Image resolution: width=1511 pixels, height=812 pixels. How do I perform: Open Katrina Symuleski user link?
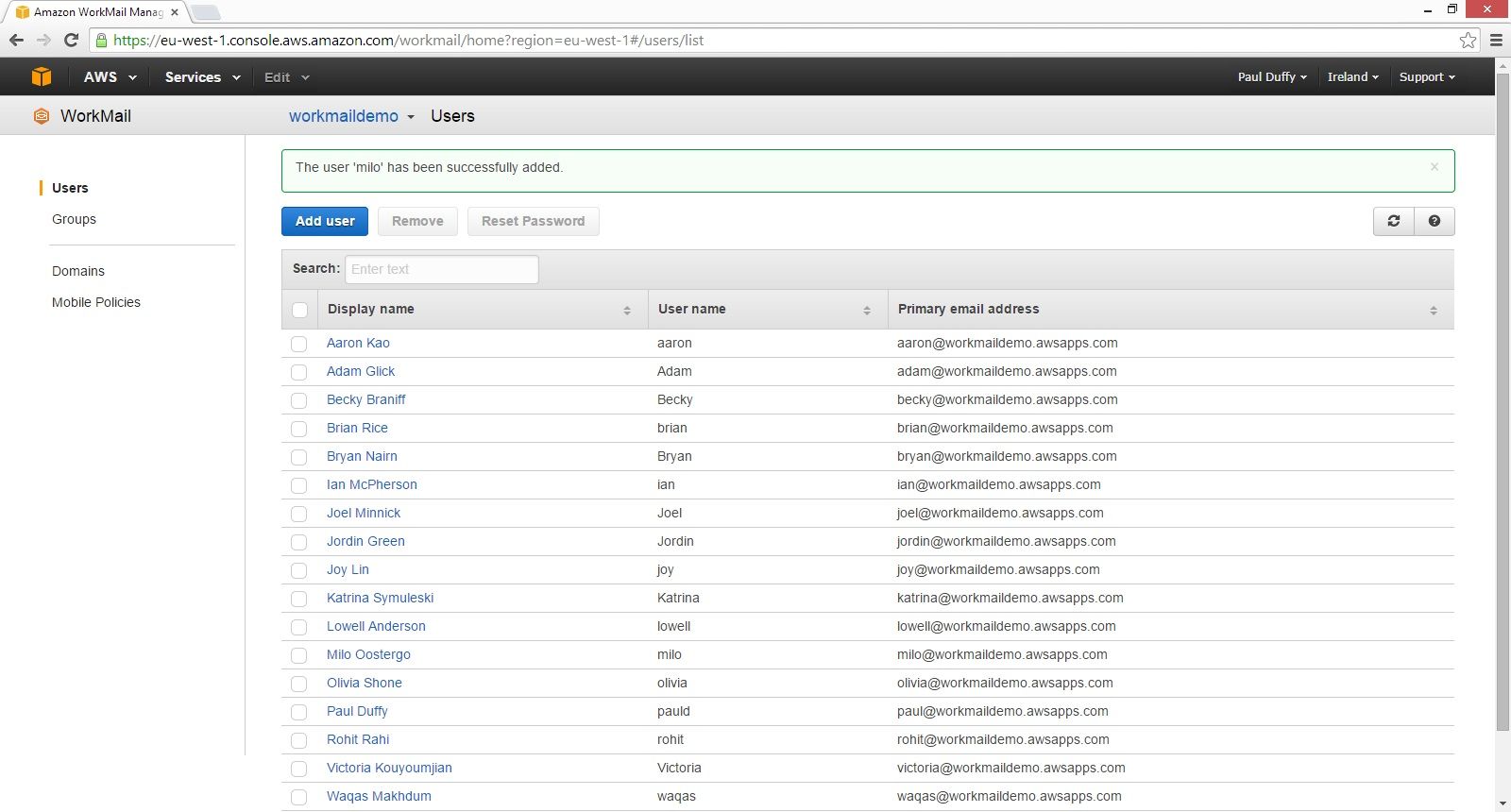[x=380, y=598]
